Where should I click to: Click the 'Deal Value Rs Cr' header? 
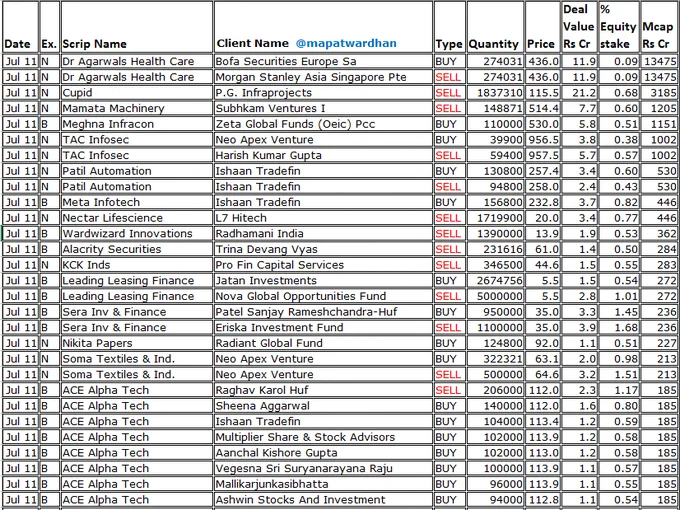579,26
